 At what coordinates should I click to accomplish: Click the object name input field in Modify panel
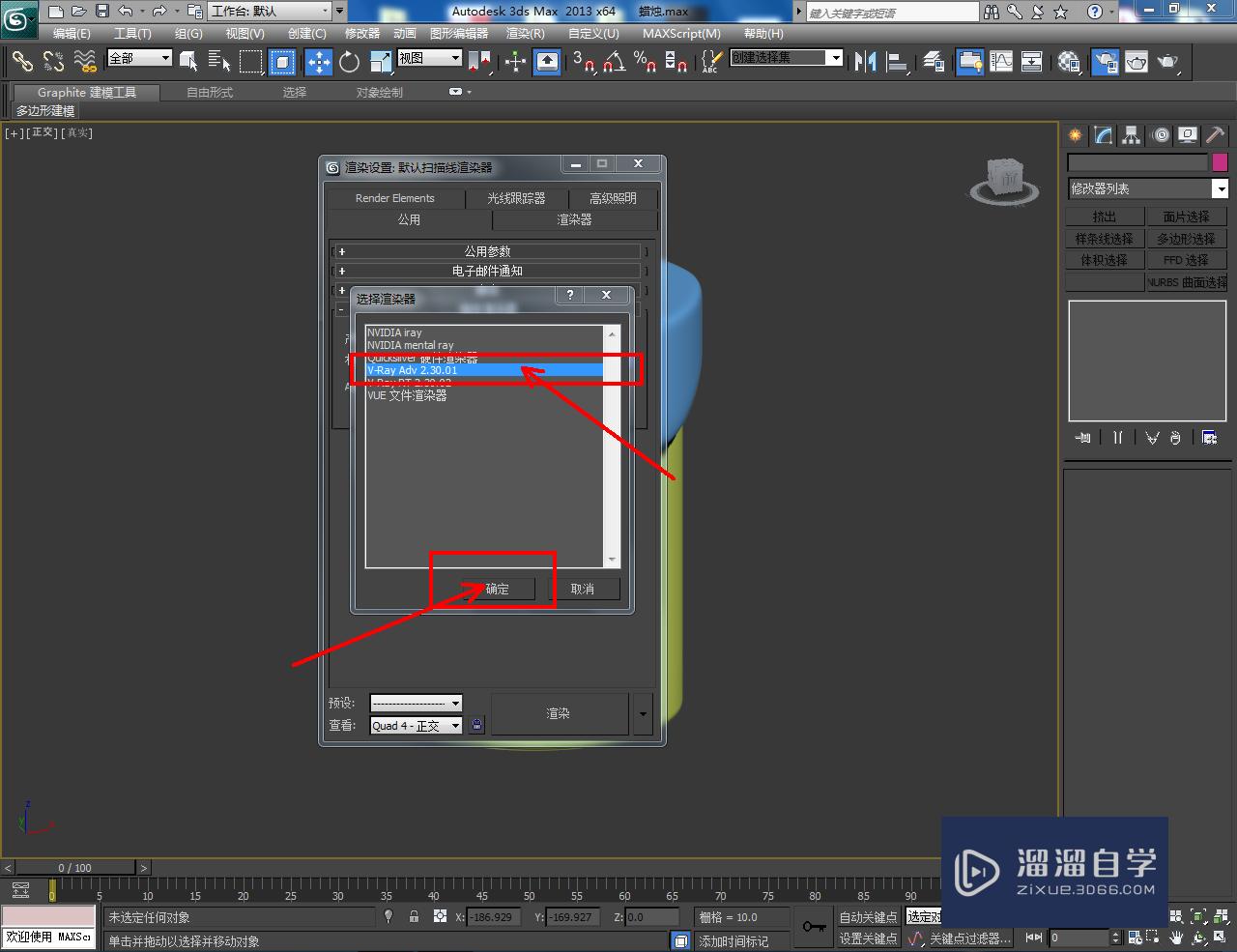tap(1138, 162)
